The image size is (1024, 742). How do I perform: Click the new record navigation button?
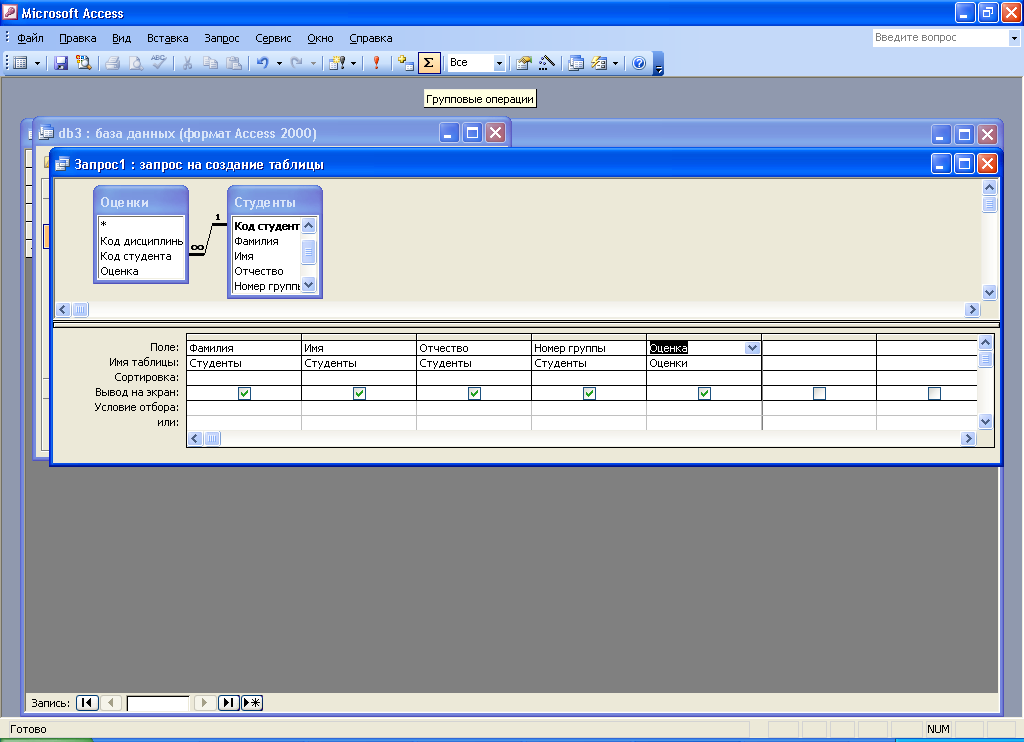(x=252, y=703)
